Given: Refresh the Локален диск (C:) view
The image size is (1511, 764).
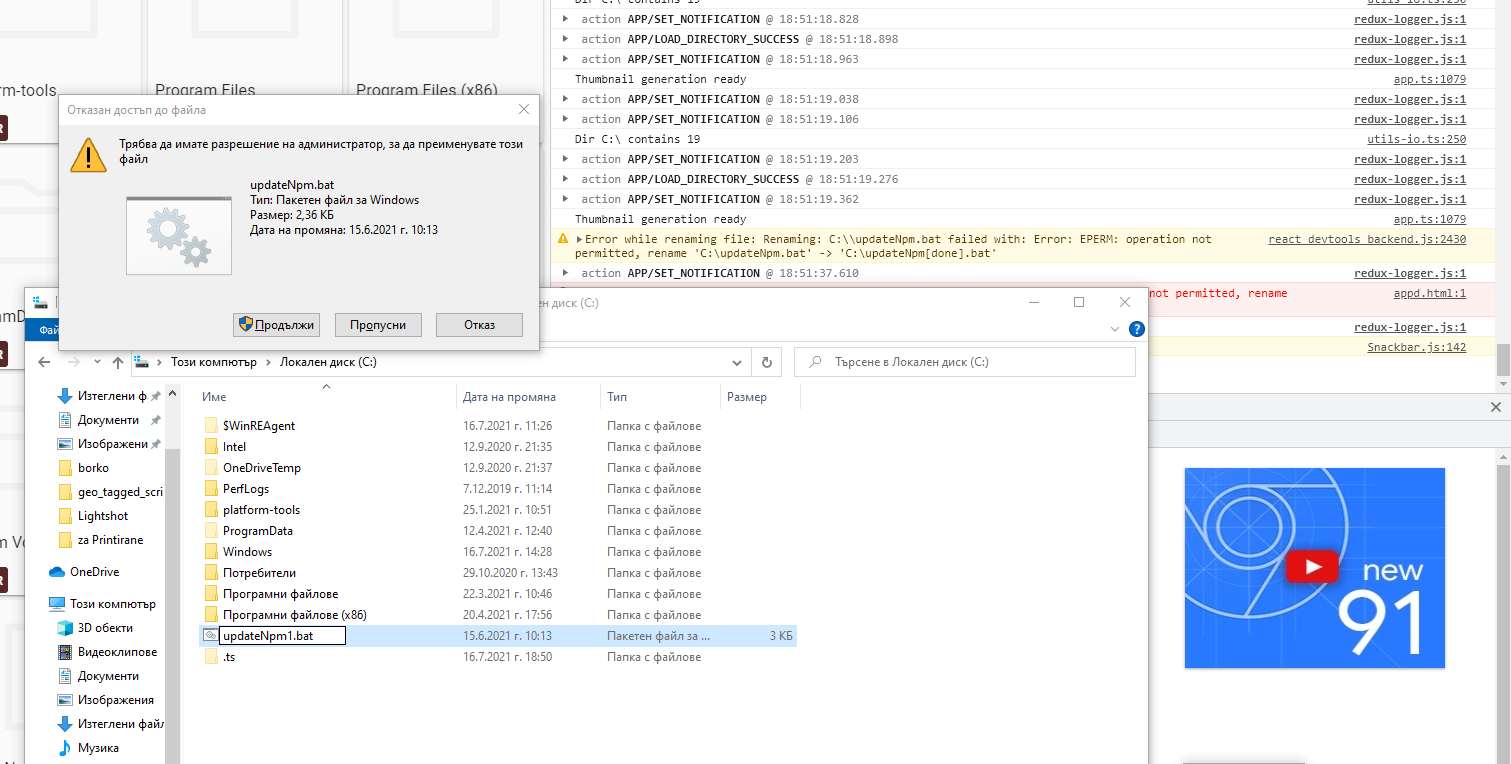Looking at the screenshot, I should 766,362.
